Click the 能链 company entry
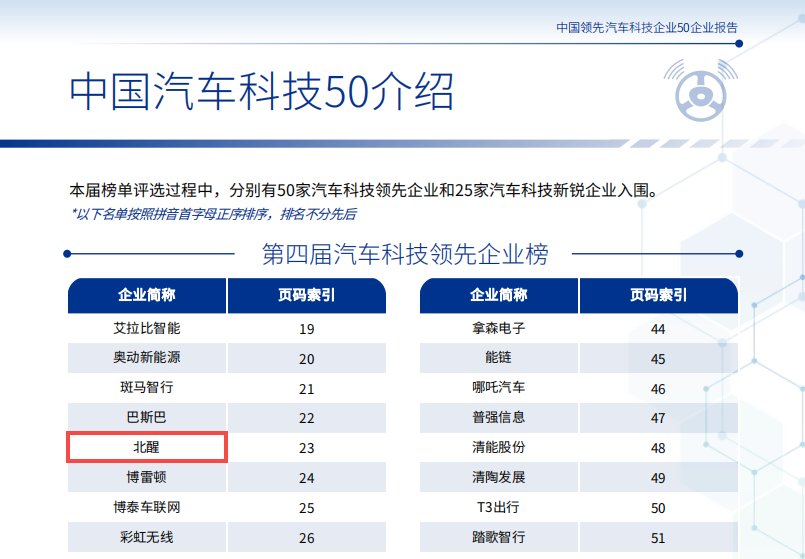The height and width of the screenshot is (559, 805). coord(498,358)
